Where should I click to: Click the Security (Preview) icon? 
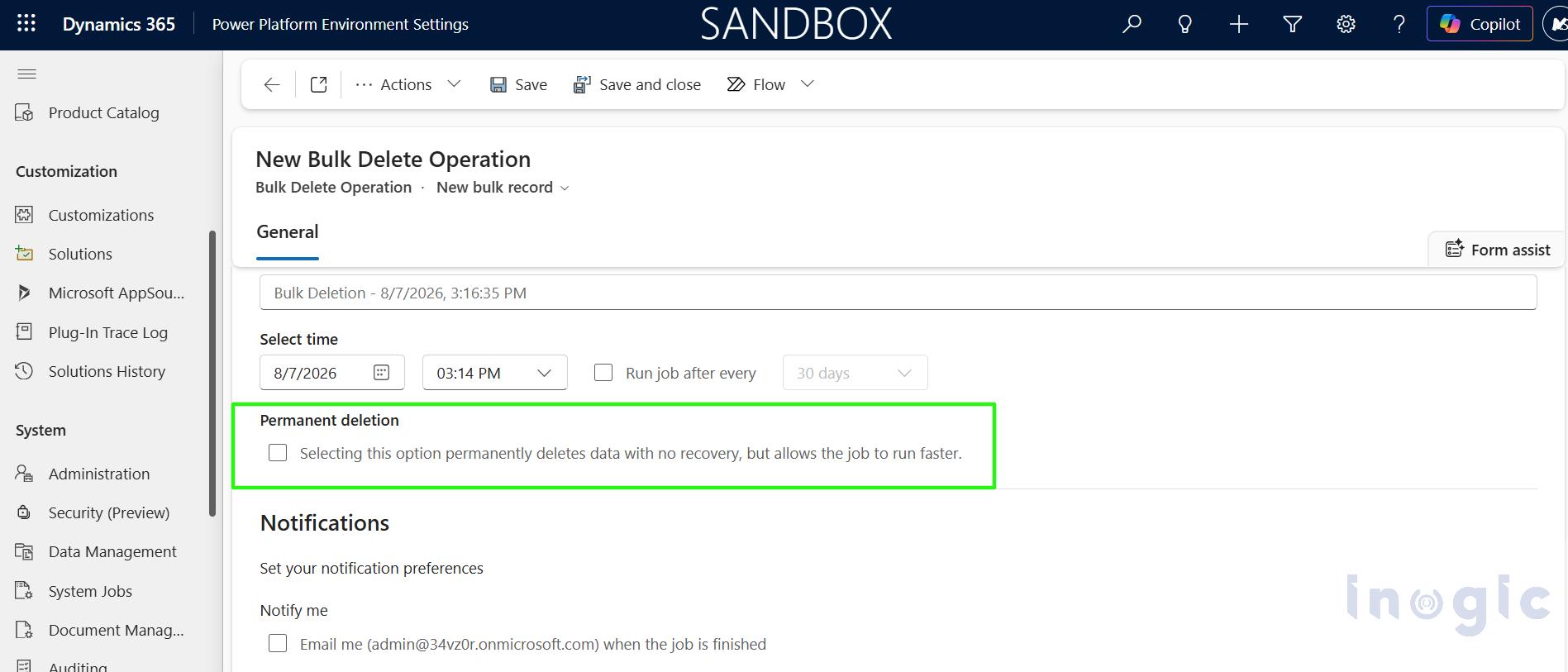(x=24, y=512)
